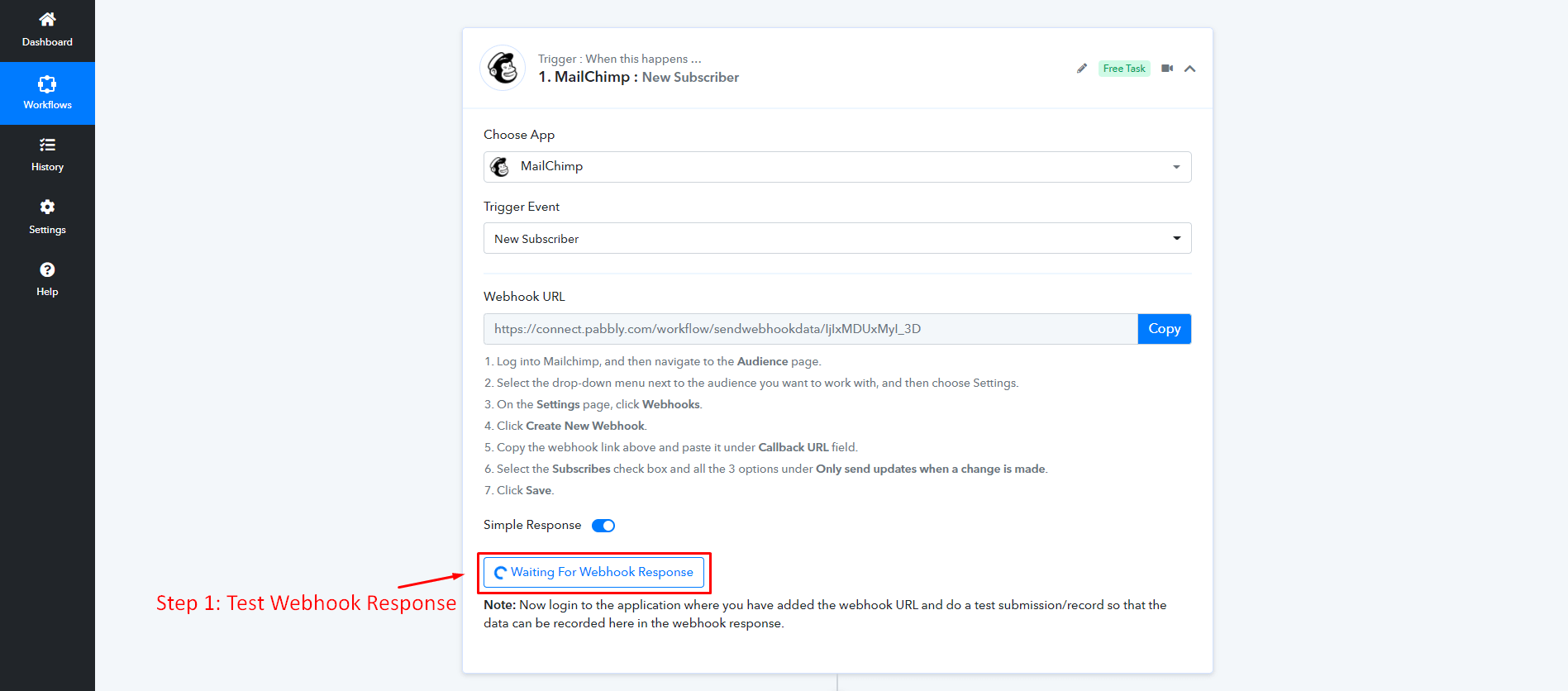Click Waiting For Webhook Response button
This screenshot has width=1568, height=691.
[x=593, y=572]
